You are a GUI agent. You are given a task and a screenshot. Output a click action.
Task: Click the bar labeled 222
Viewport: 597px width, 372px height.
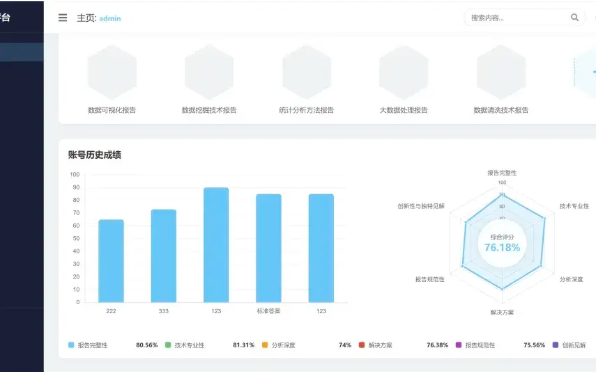[x=111, y=261]
